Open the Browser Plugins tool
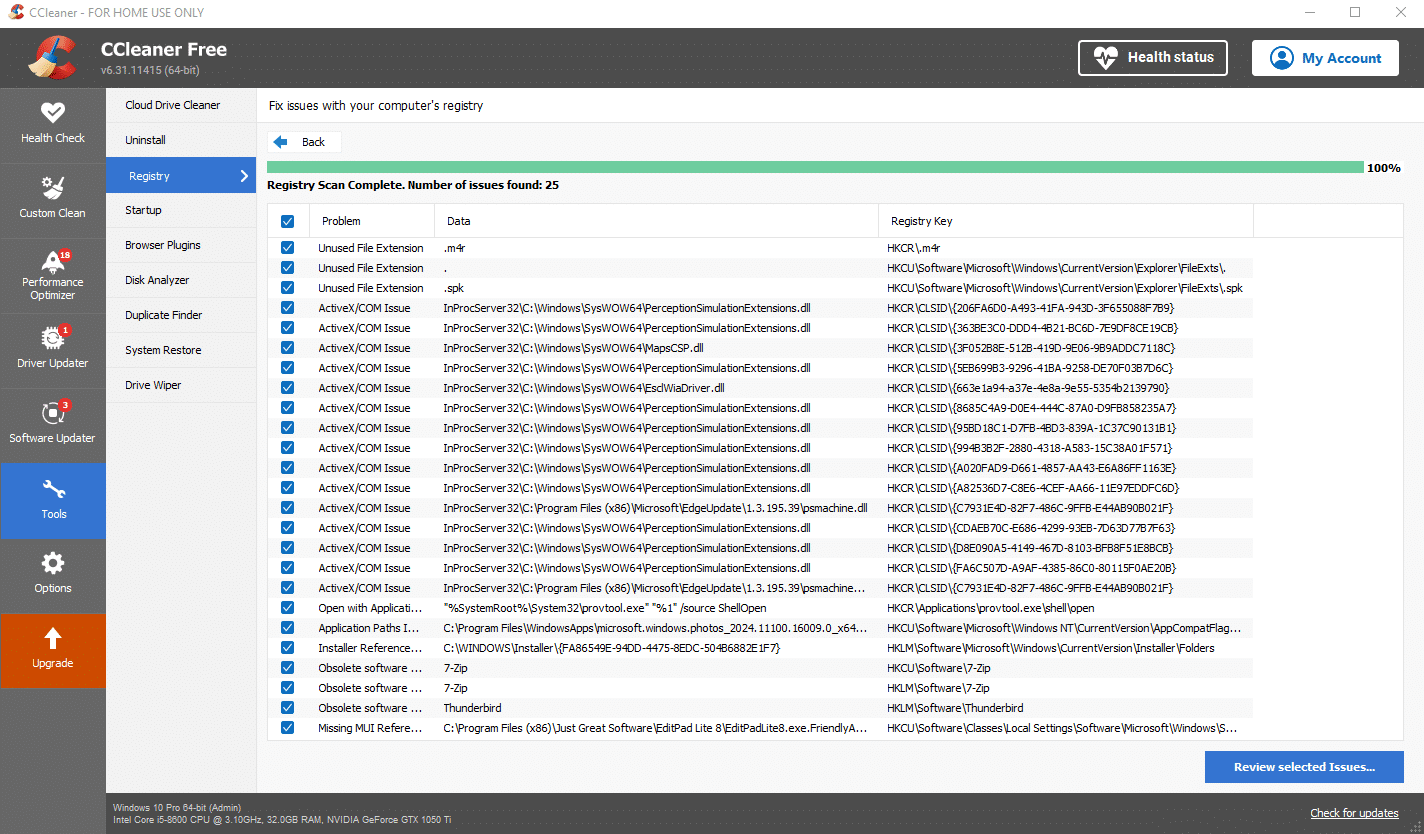 181,245
